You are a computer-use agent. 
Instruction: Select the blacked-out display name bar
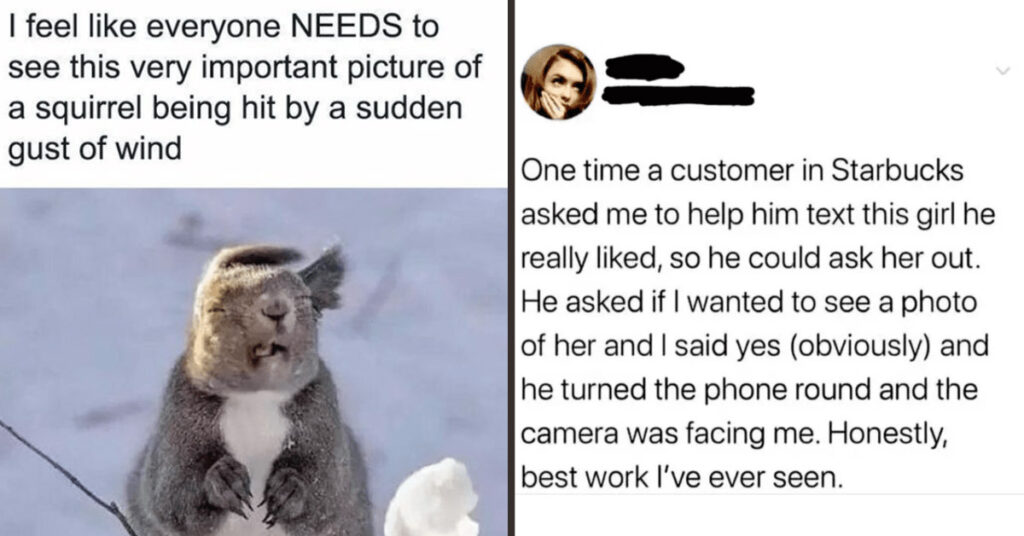point(645,67)
